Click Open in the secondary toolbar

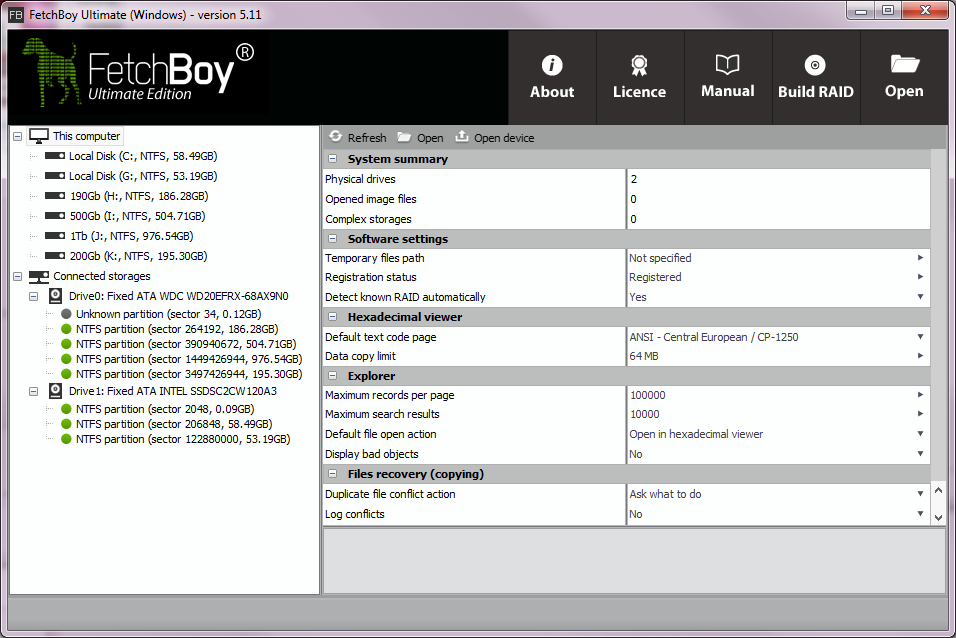tap(420, 138)
